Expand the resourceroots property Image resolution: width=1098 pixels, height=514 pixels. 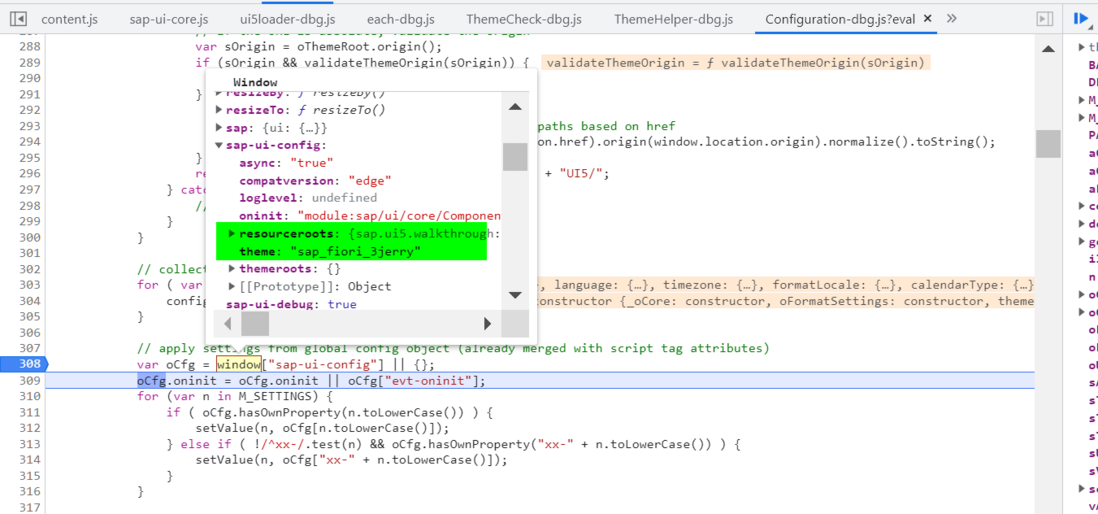point(233,233)
